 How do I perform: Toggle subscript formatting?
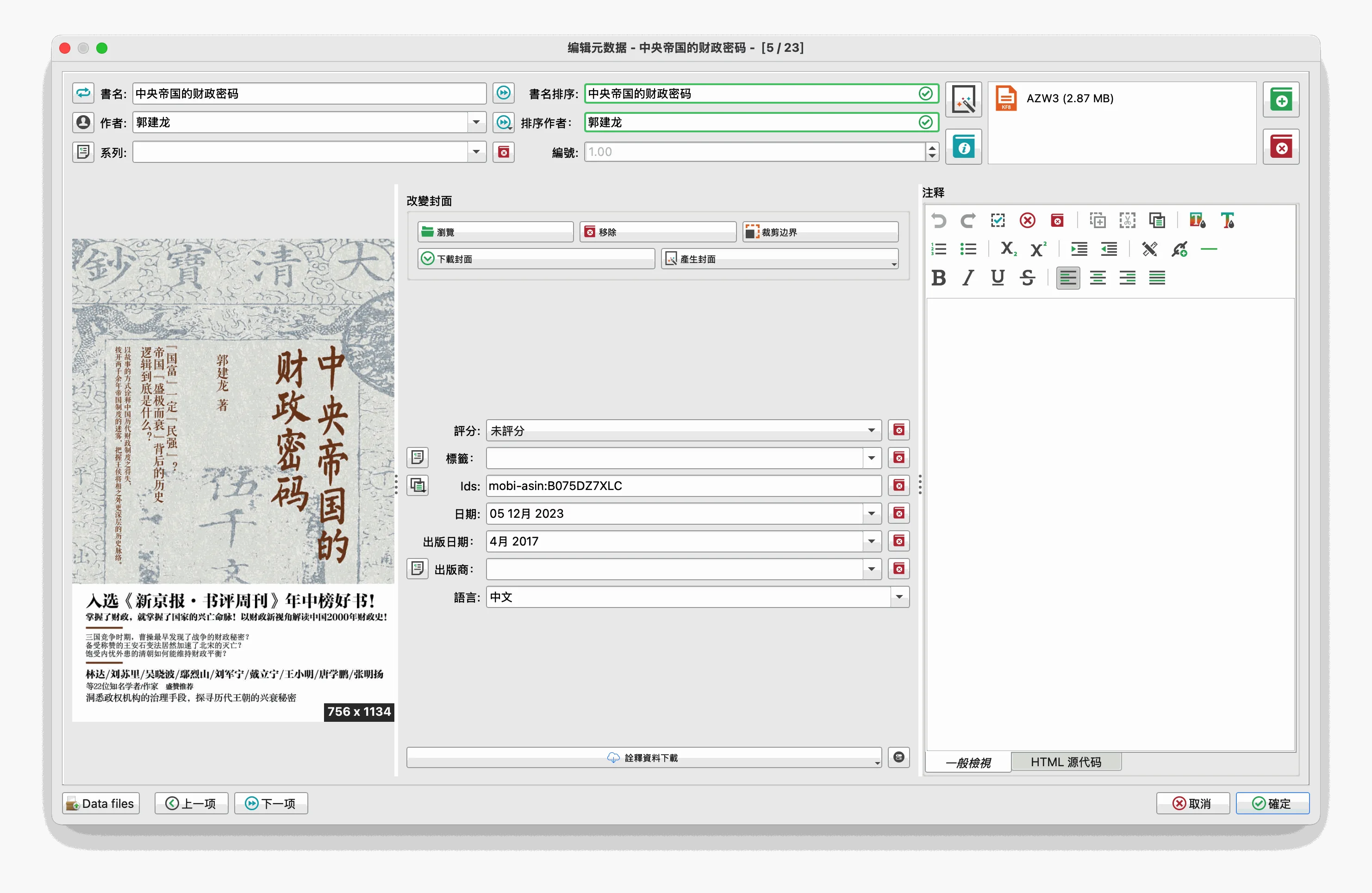coord(1008,249)
